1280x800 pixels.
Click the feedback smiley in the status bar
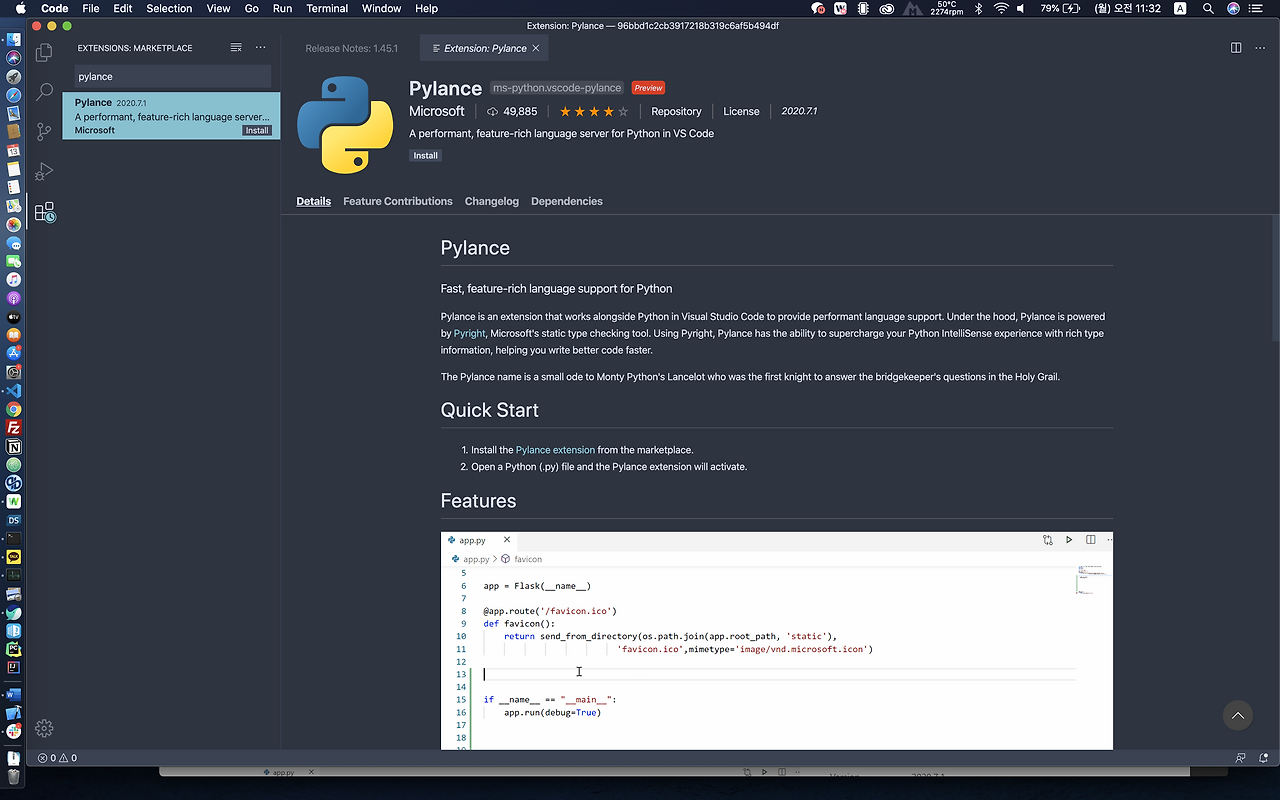point(1239,758)
